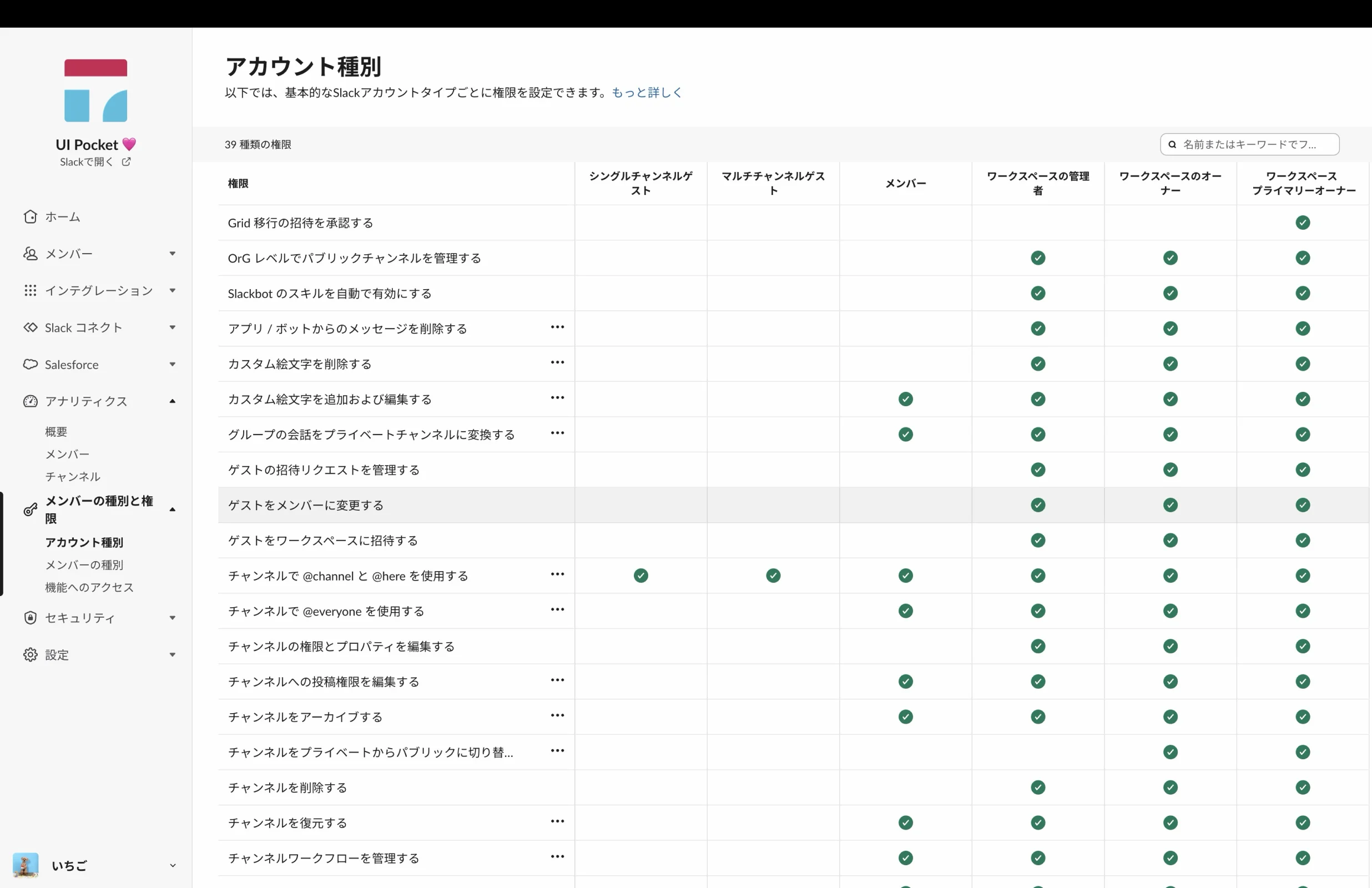This screenshot has height=888, width=1372.
Task: Open アナリティクス 概要 page
Action: click(57, 432)
